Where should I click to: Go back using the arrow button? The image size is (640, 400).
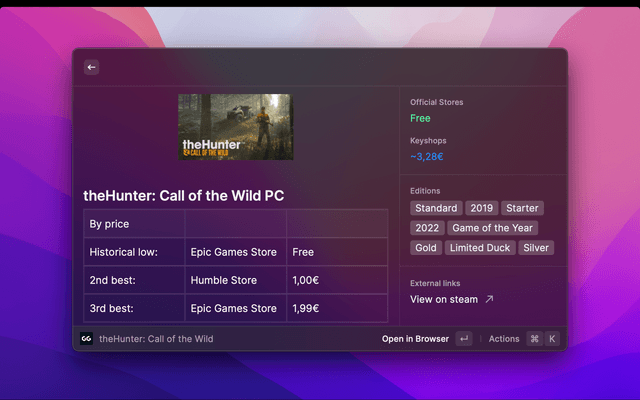tap(91, 67)
